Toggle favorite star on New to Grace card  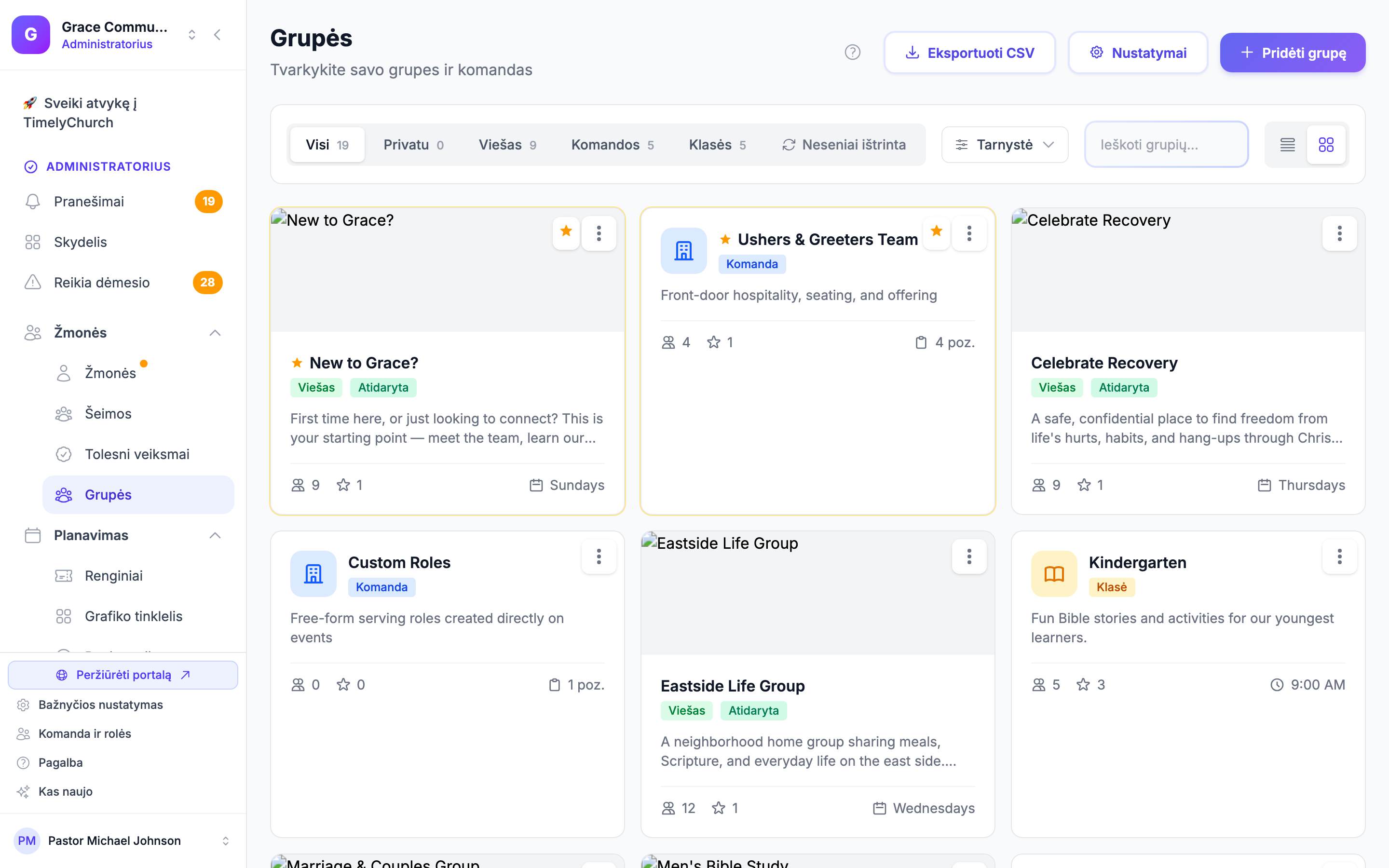tap(566, 232)
